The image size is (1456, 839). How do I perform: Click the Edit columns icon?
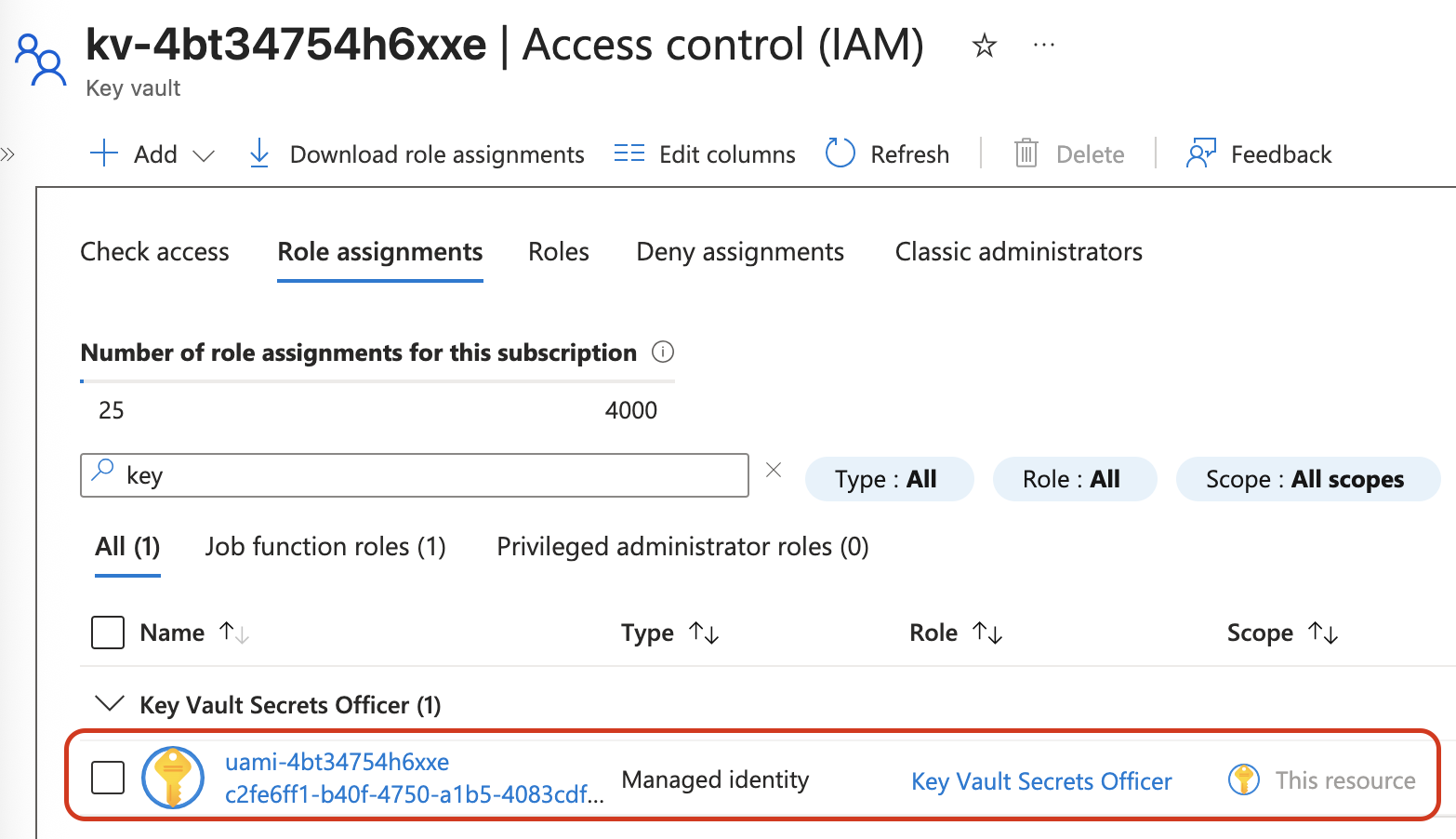pos(629,153)
